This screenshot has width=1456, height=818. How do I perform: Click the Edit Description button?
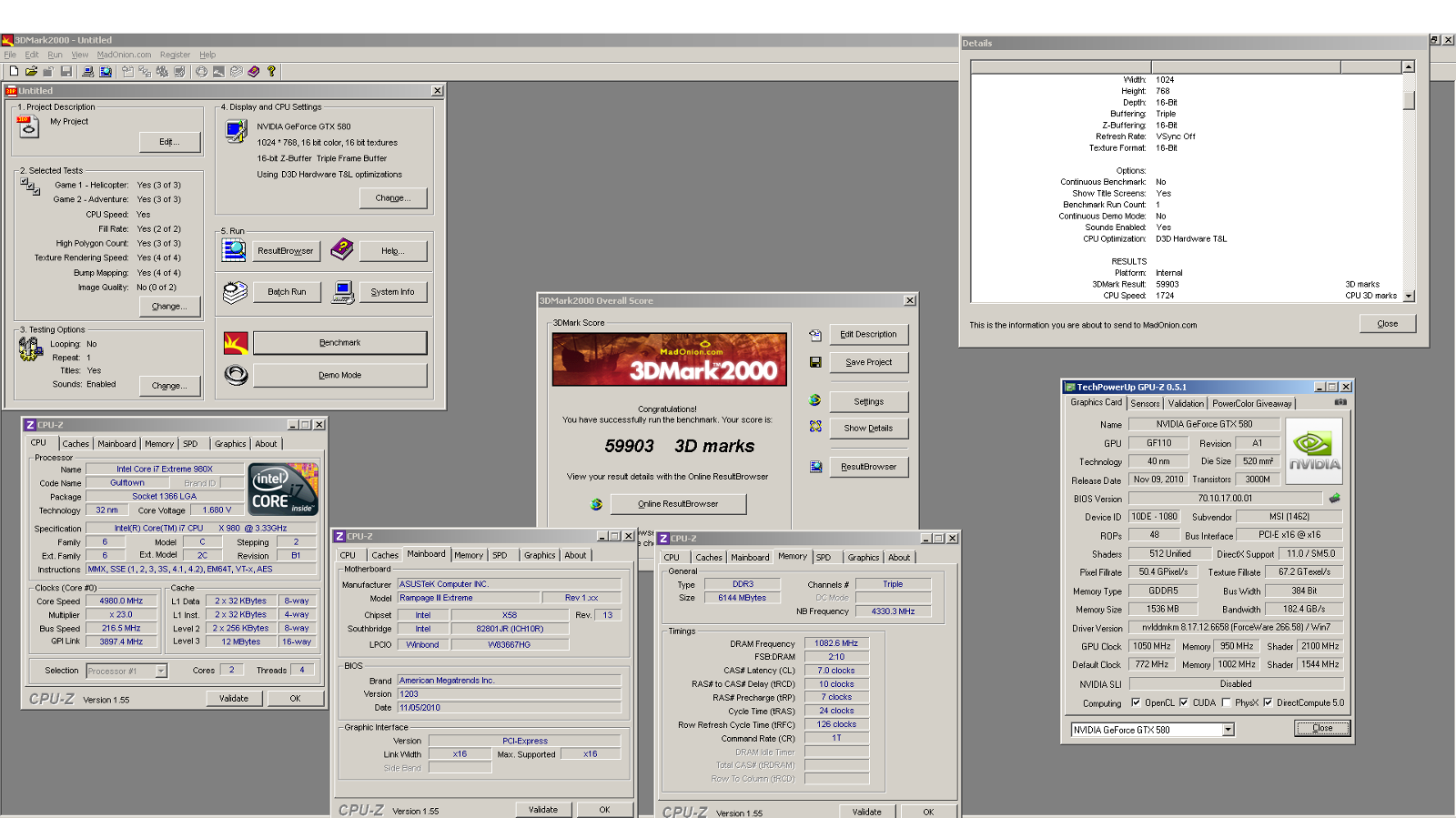pyautogui.click(x=868, y=335)
